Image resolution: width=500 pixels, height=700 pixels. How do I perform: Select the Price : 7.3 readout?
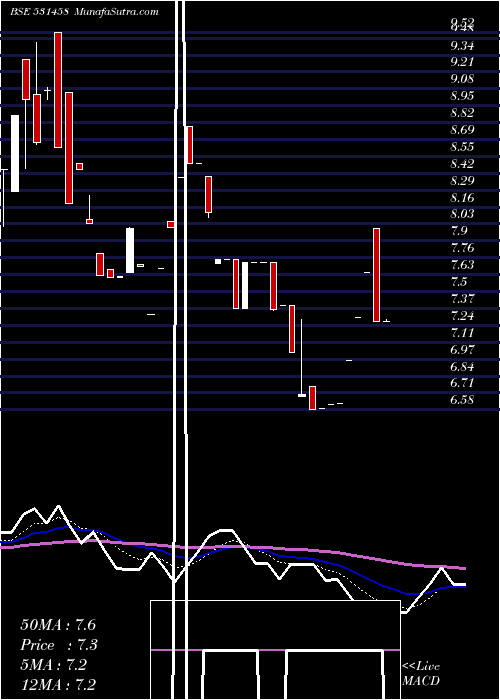tap(59, 645)
